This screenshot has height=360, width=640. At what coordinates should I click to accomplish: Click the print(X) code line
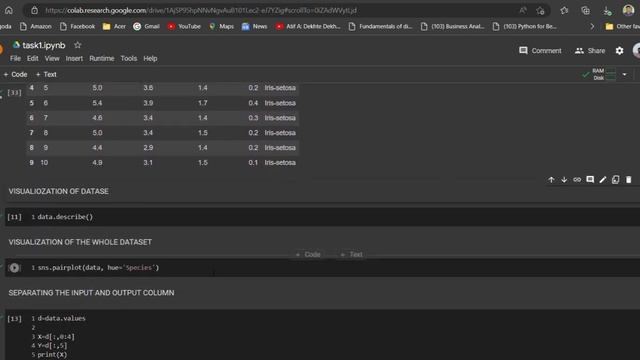pyautogui.click(x=52, y=355)
